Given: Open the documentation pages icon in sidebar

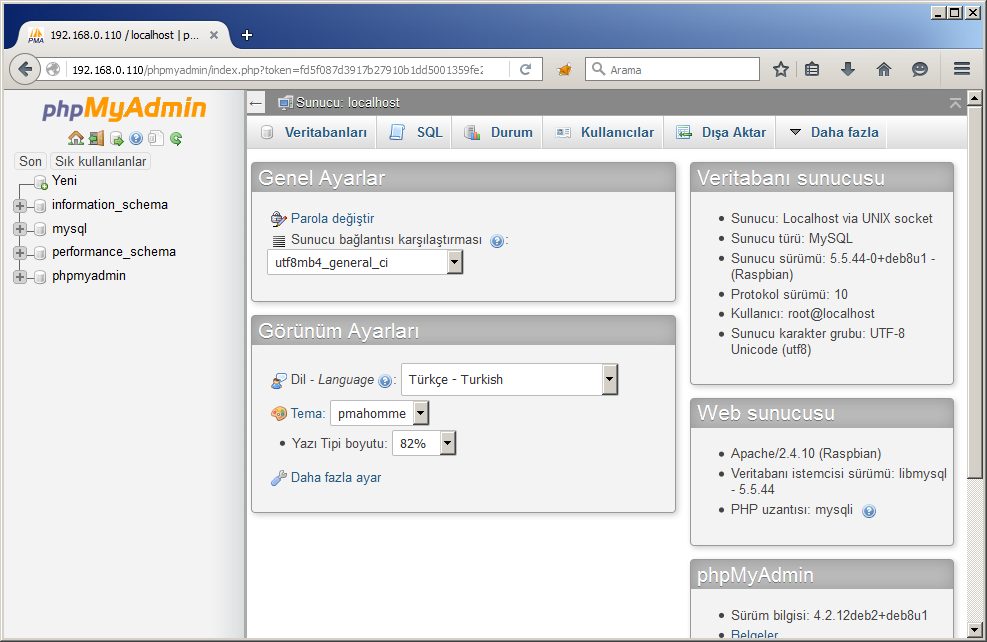Looking at the screenshot, I should tap(156, 138).
